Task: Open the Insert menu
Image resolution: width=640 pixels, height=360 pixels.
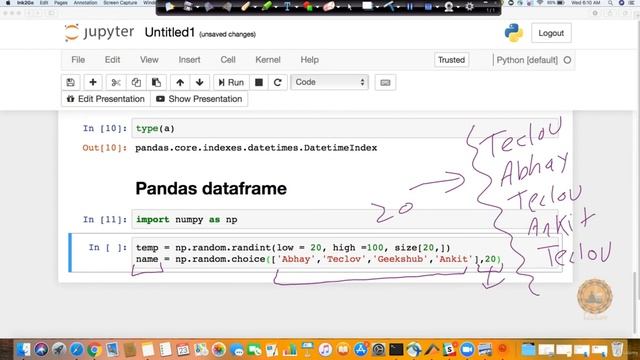Action: coord(189,60)
